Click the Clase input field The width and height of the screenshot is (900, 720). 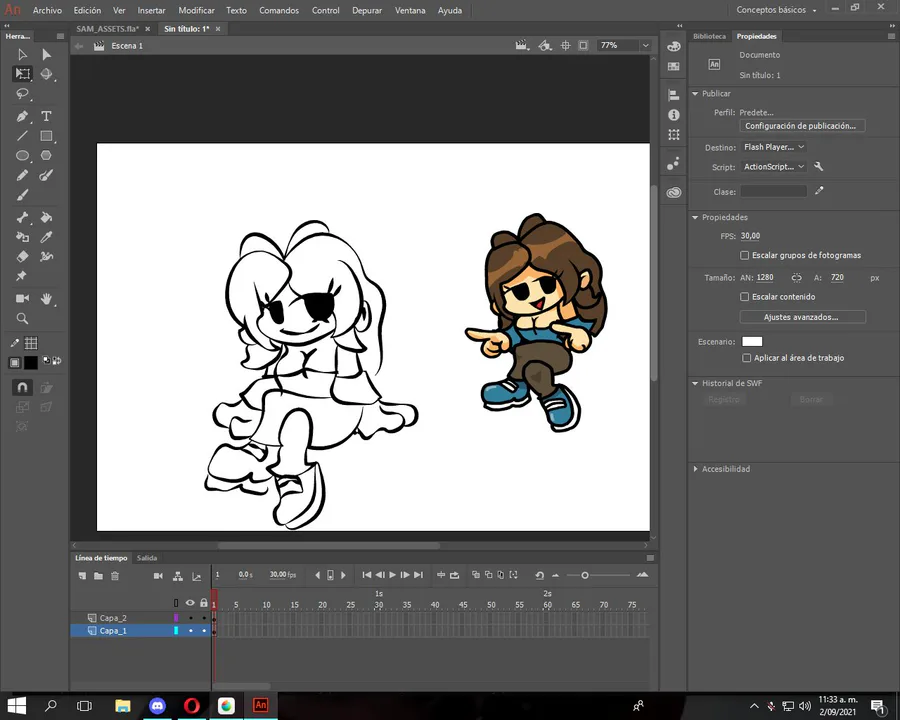[773, 191]
